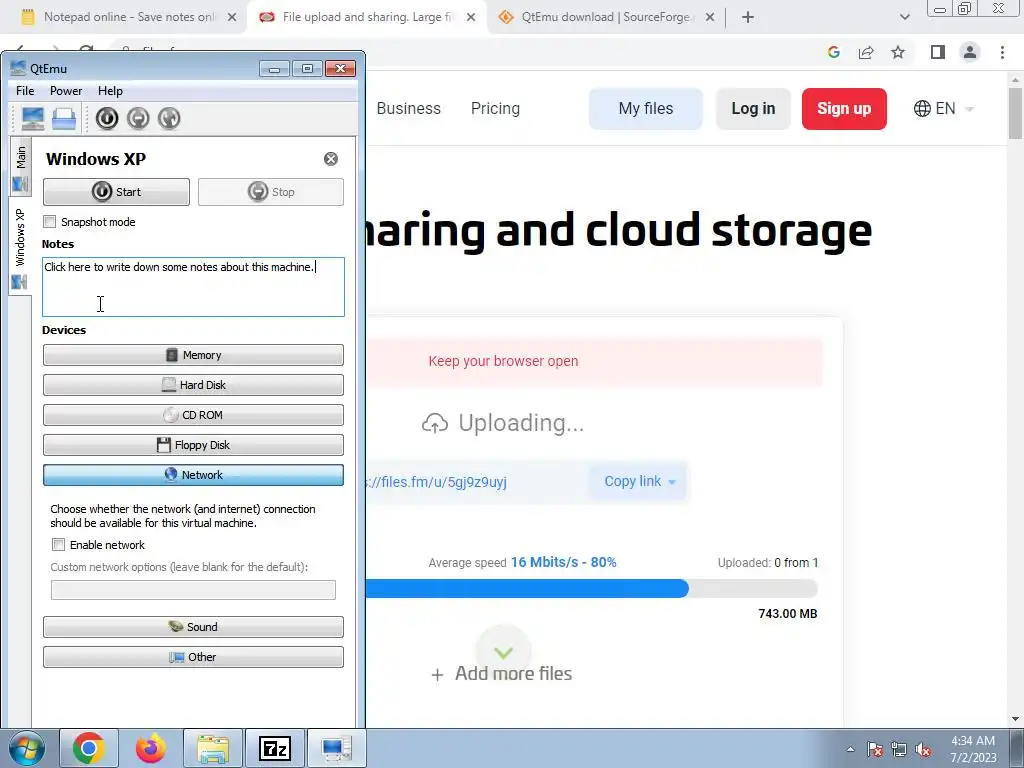Click Add more files
This screenshot has width=1024, height=768.
pyautogui.click(x=502, y=673)
